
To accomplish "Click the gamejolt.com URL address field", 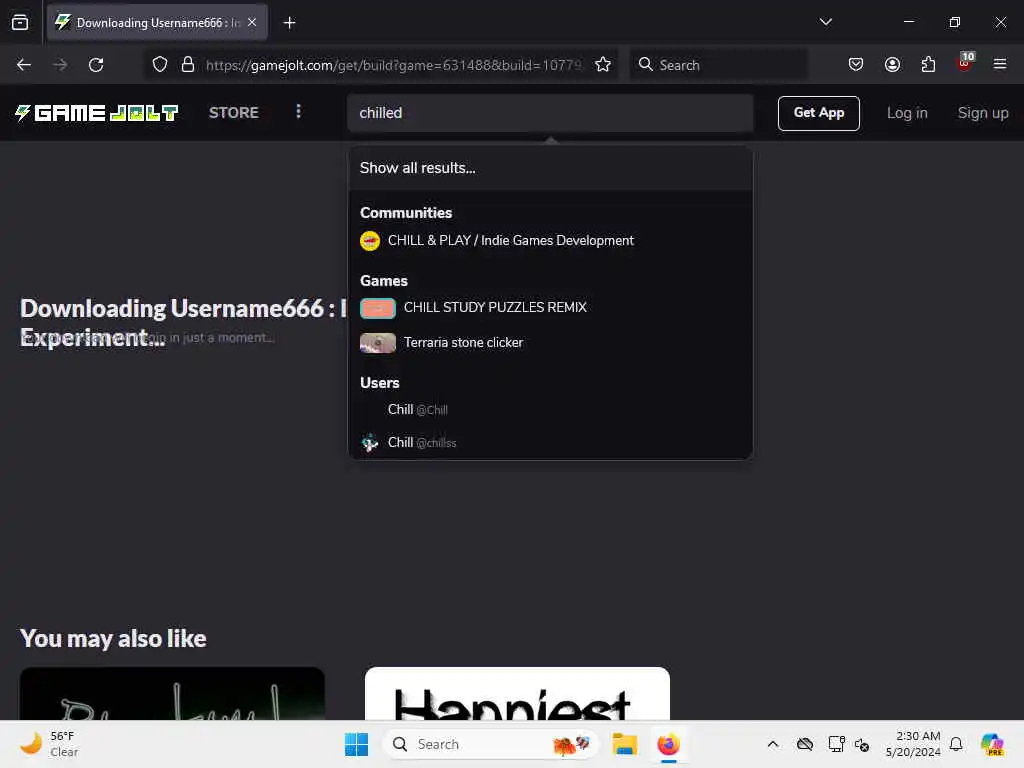I will [393, 65].
